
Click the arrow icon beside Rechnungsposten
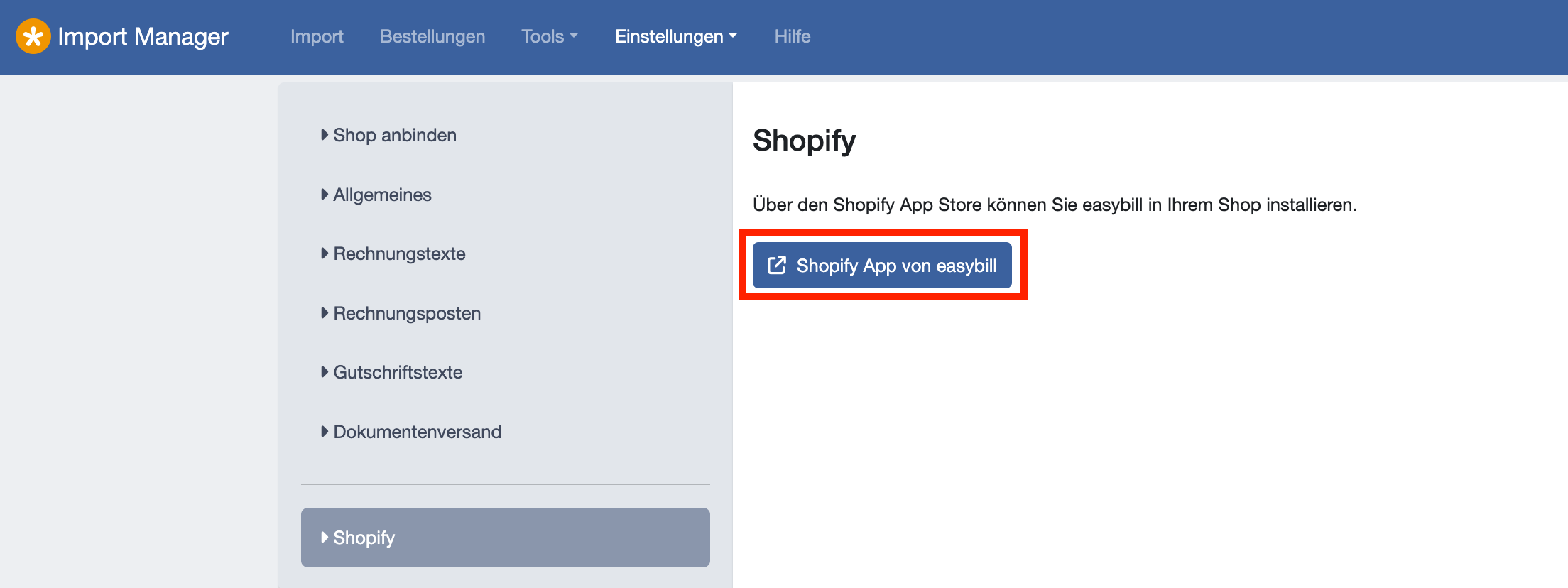tap(325, 312)
